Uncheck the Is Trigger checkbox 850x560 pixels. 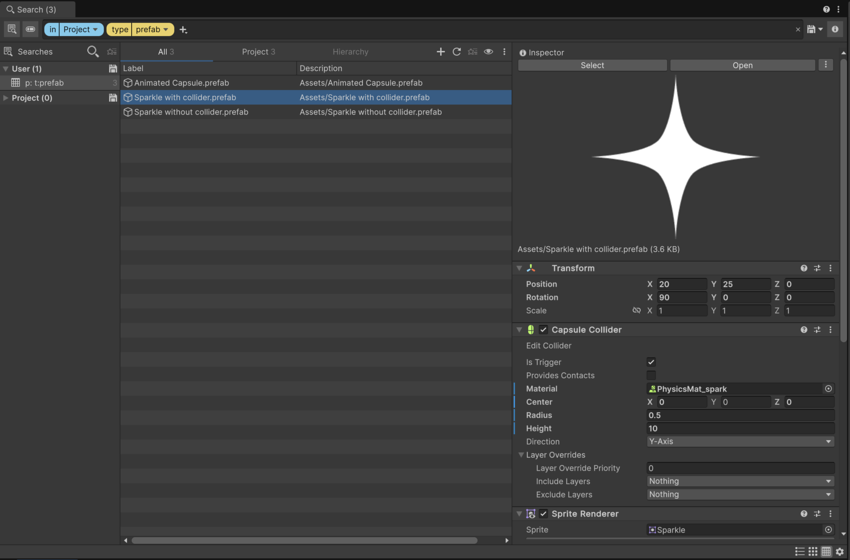click(x=651, y=362)
